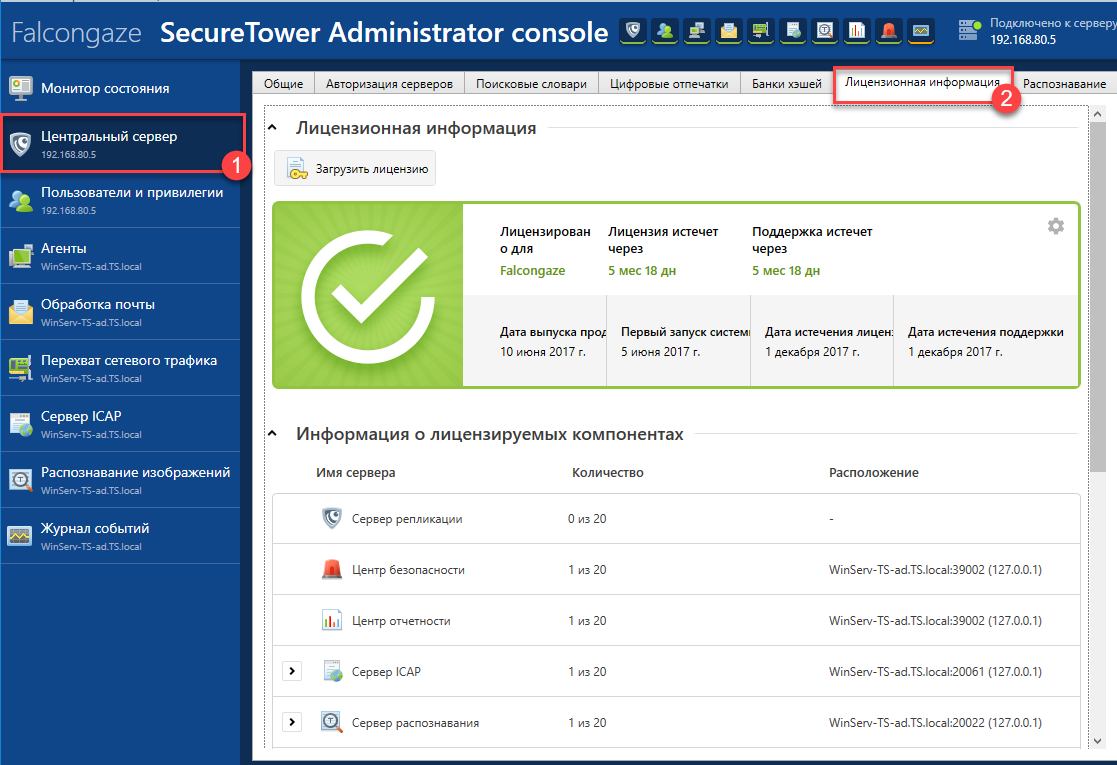Click date 10 июня 2017 г.
Image resolution: width=1117 pixels, height=765 pixels.
point(543,352)
